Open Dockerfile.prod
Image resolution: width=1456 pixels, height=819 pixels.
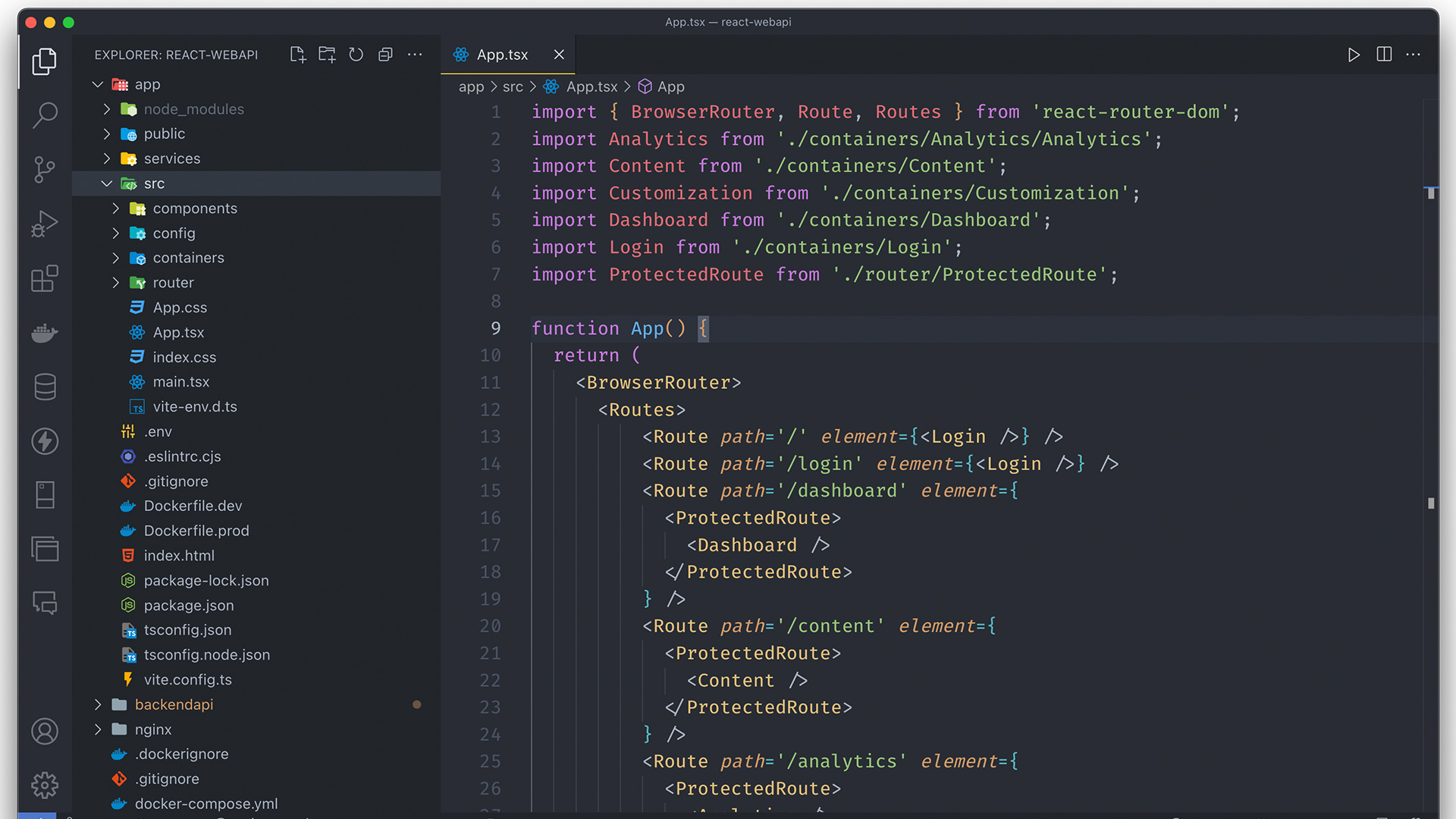pos(256,531)
